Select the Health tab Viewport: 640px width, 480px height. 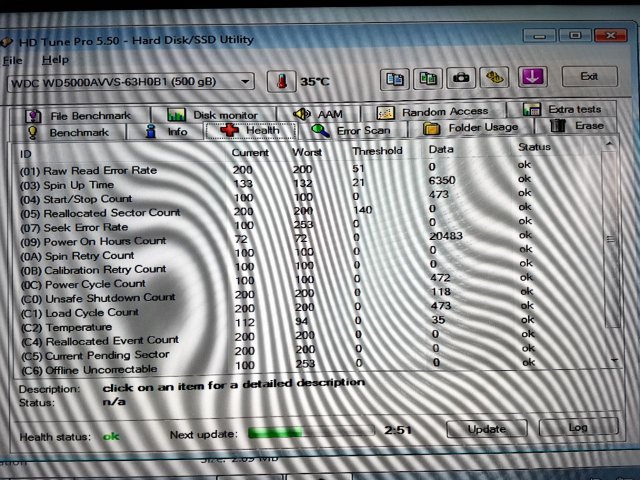coord(251,131)
